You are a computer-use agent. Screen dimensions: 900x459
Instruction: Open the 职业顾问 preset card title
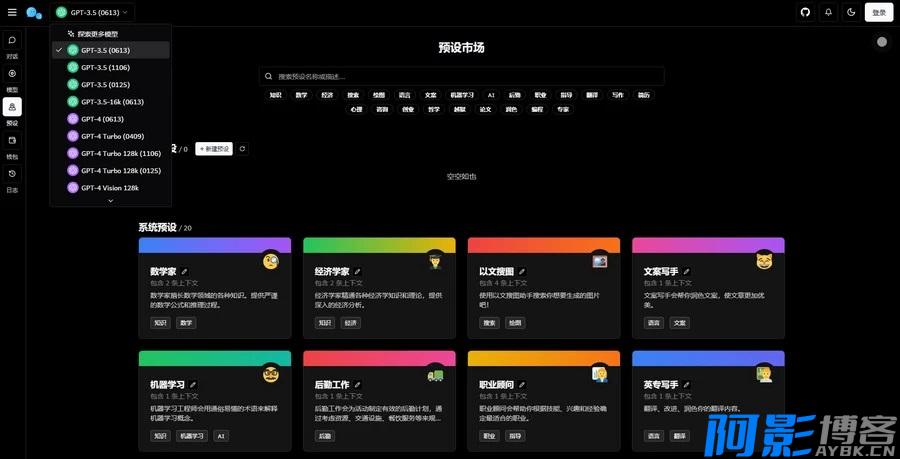tap(496, 384)
